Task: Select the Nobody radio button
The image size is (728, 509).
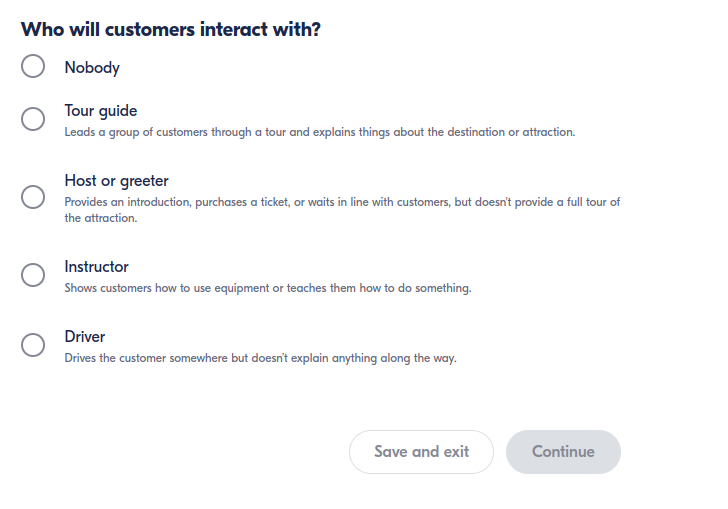Action: pos(33,67)
